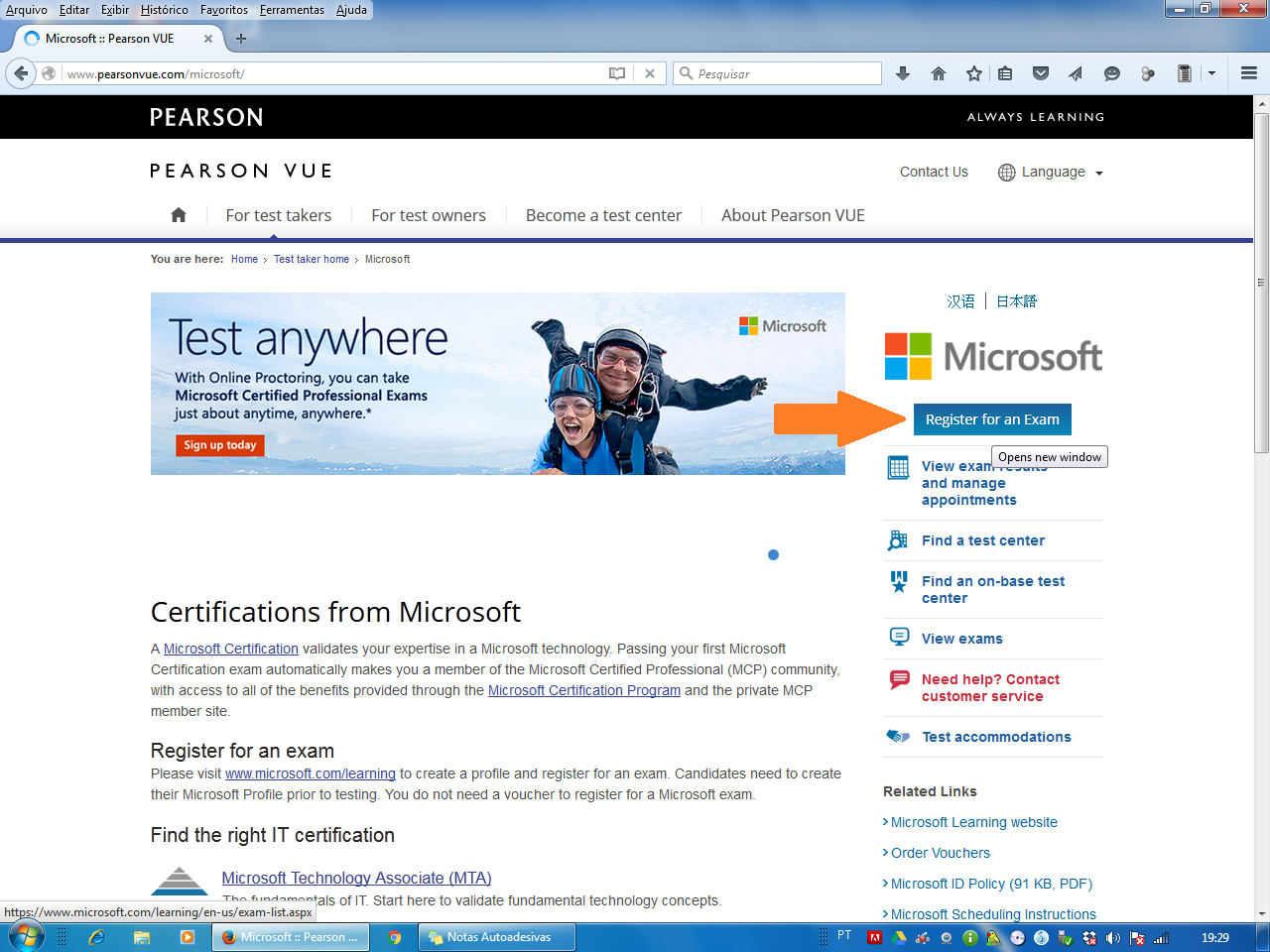Click the page vertical scrollbar thumb
This screenshot has height=952, width=1270.
click(x=1262, y=283)
